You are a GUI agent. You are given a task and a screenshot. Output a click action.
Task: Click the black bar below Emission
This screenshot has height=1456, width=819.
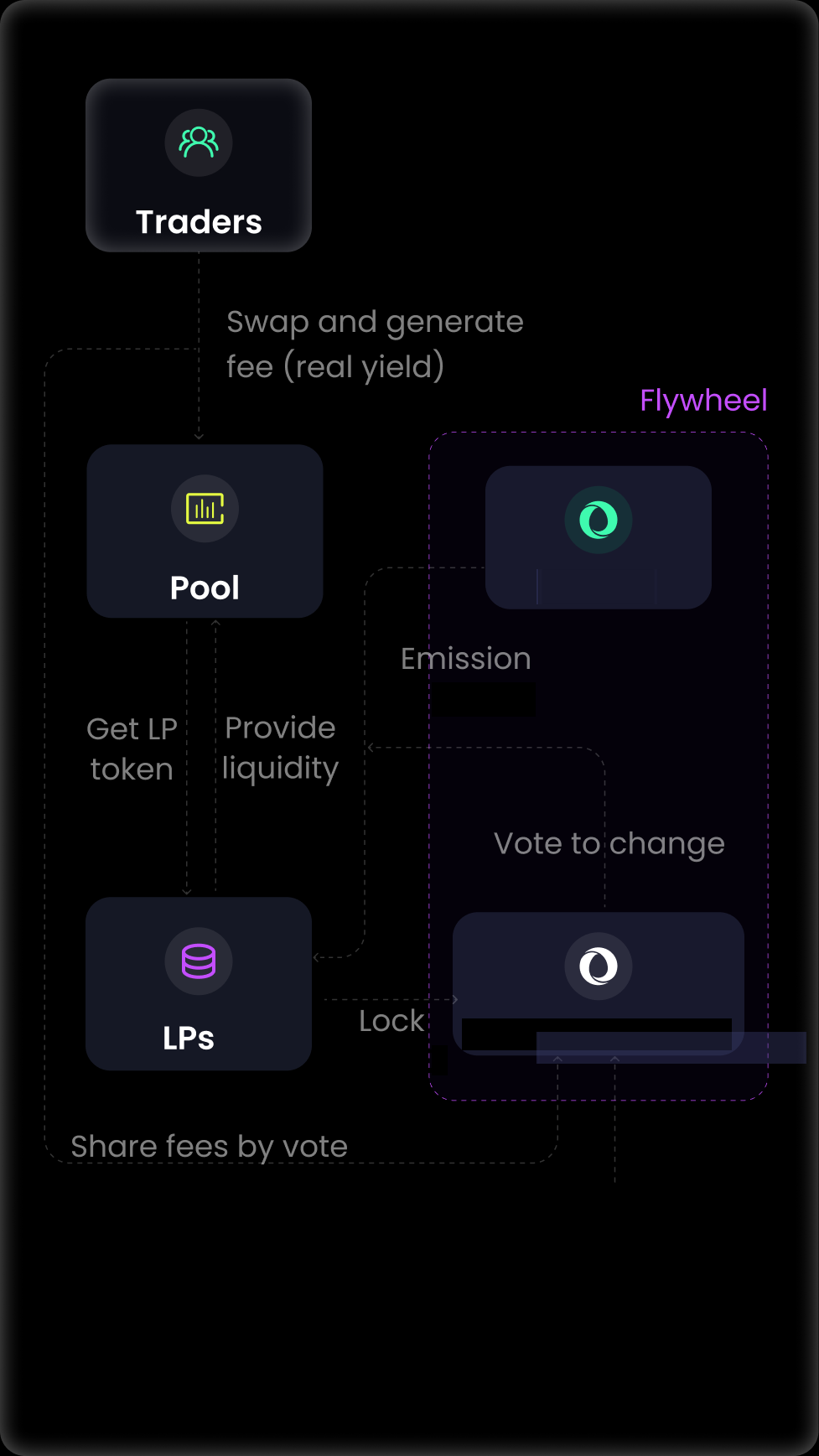tap(485, 700)
